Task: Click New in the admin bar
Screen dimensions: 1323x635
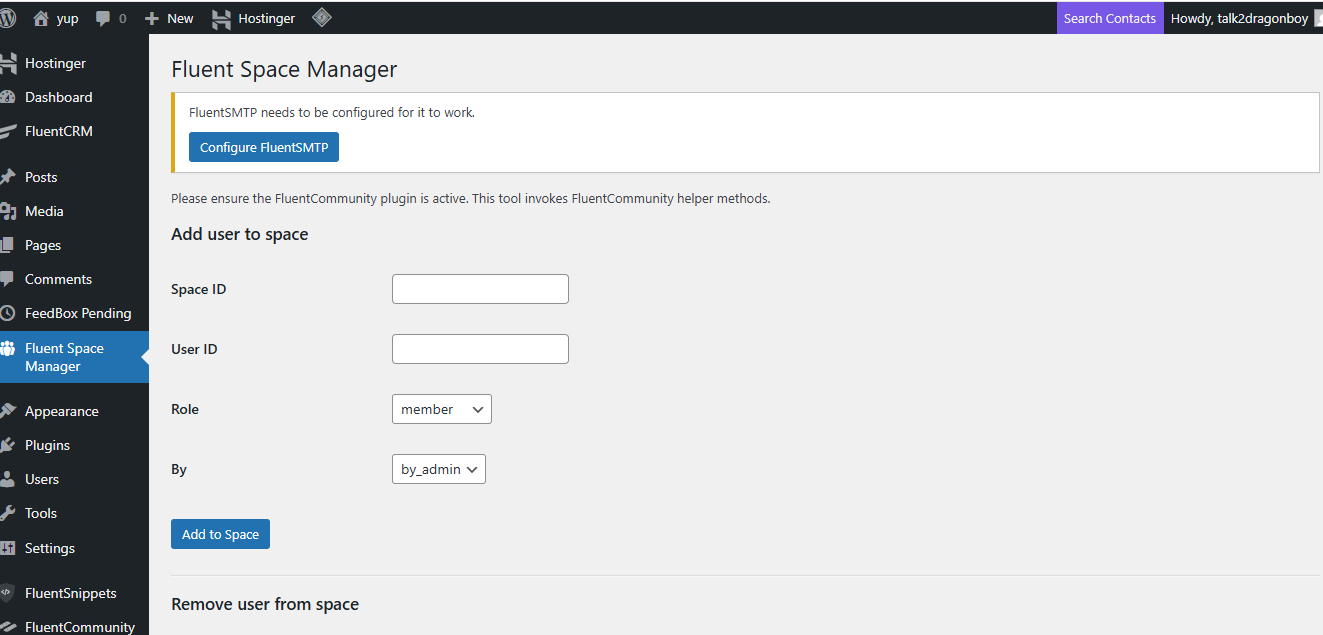Action: [x=180, y=18]
